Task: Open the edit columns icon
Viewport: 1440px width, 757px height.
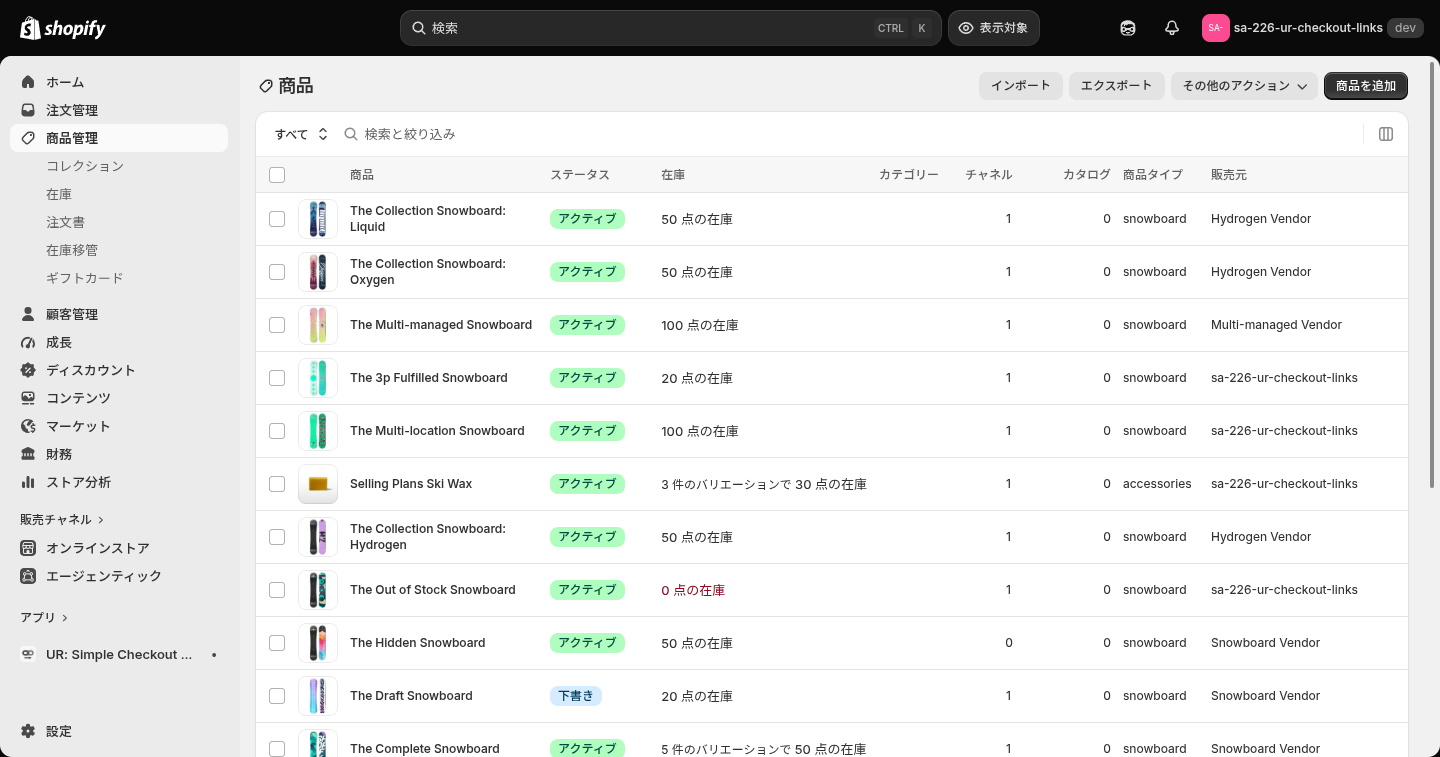Action: tap(1386, 134)
